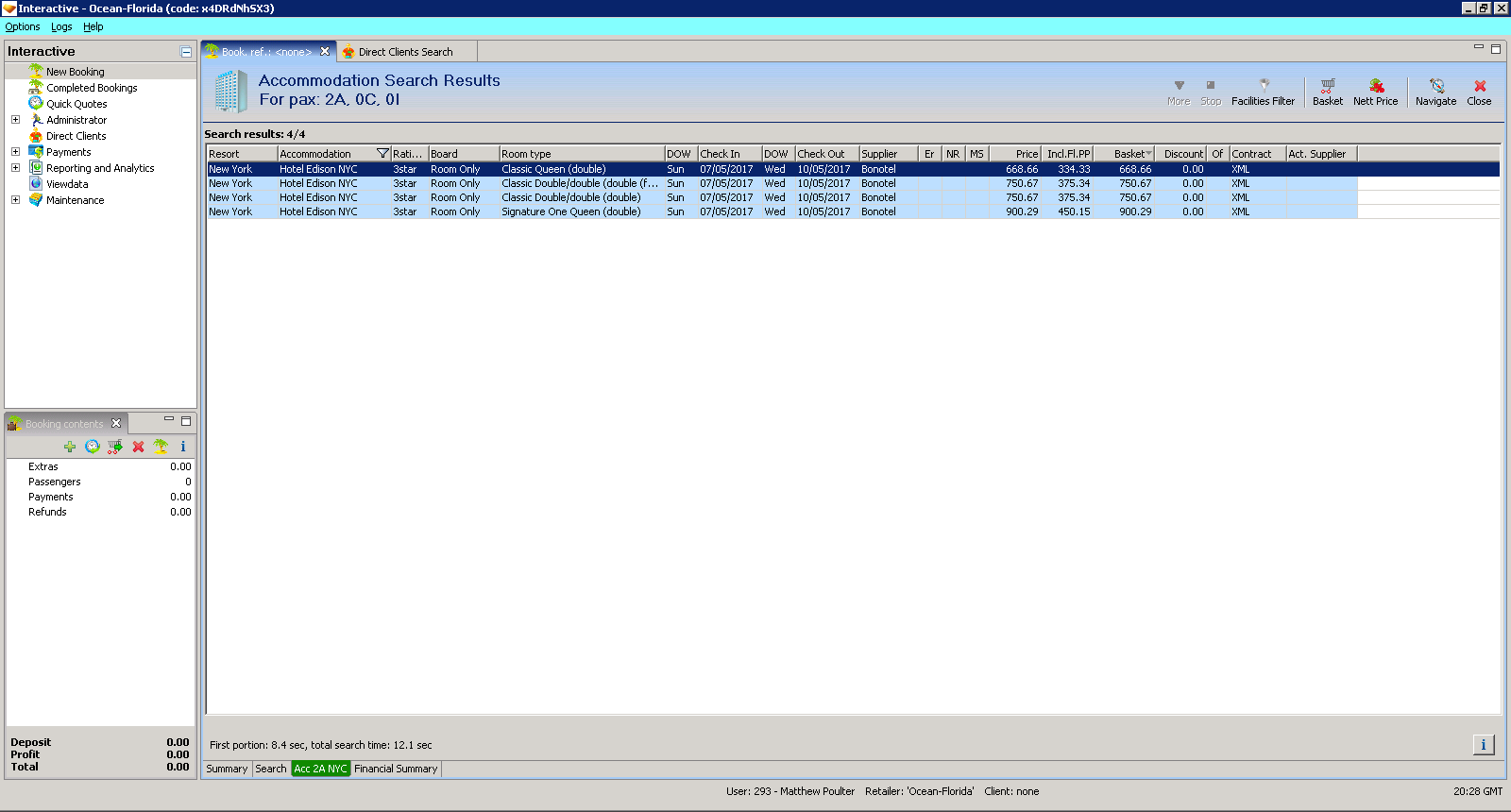Open the Financial Summary tab
This screenshot has height=812, width=1511.
click(396, 769)
